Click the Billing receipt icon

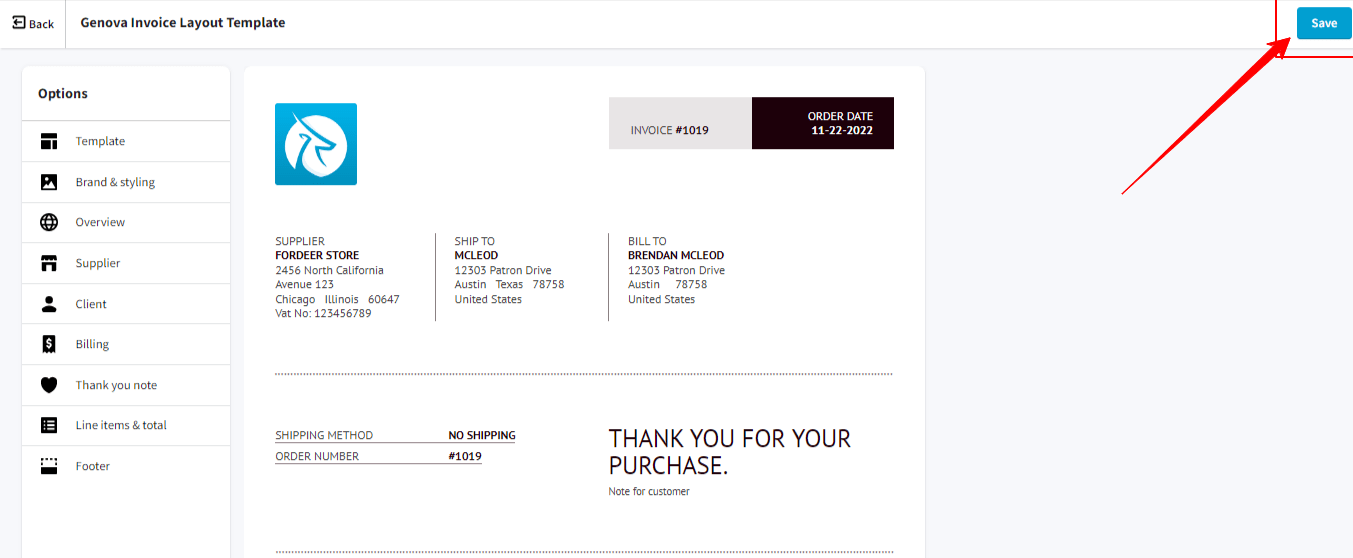[x=49, y=344]
